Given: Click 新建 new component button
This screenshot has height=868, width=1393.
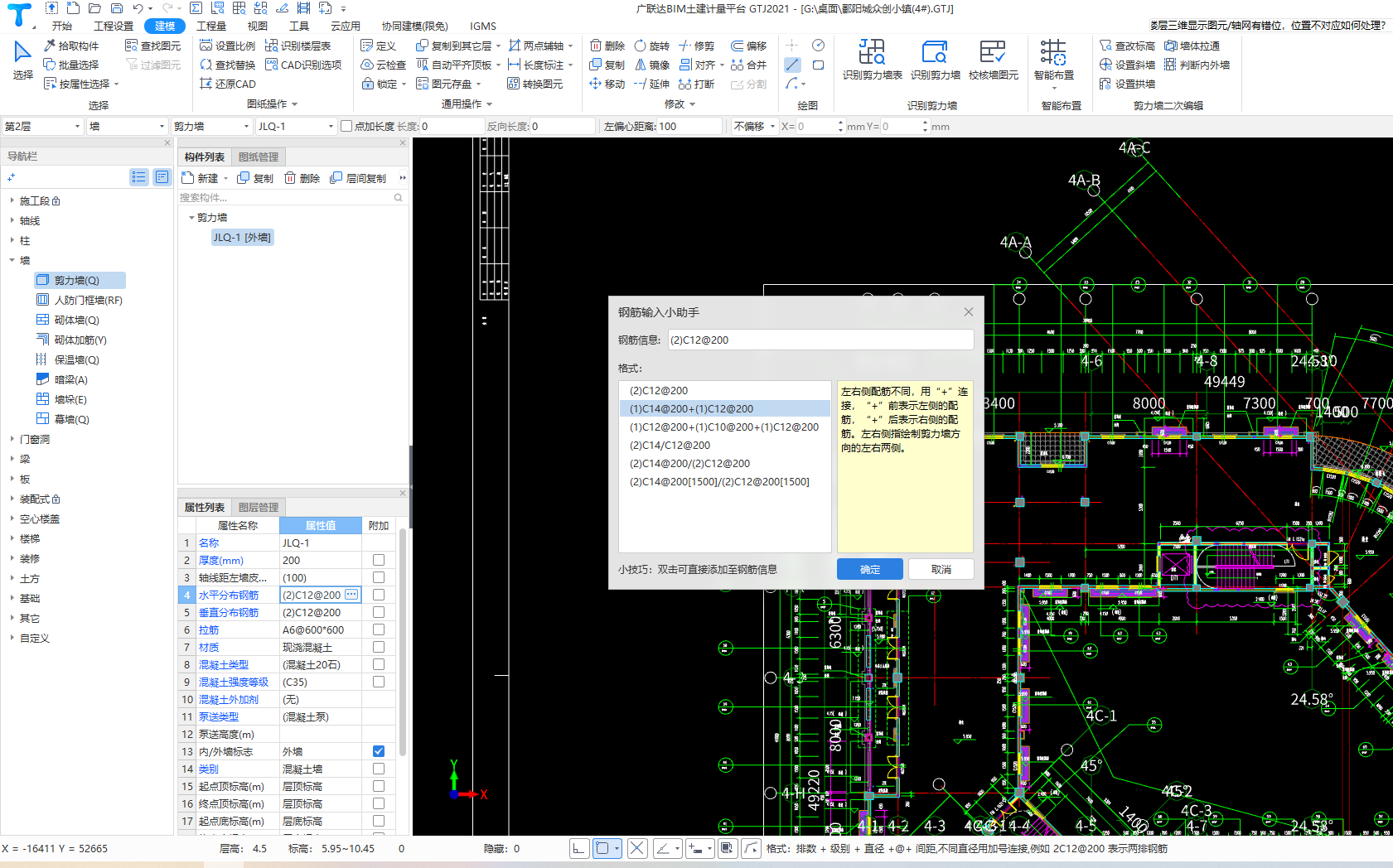Looking at the screenshot, I should point(200,178).
